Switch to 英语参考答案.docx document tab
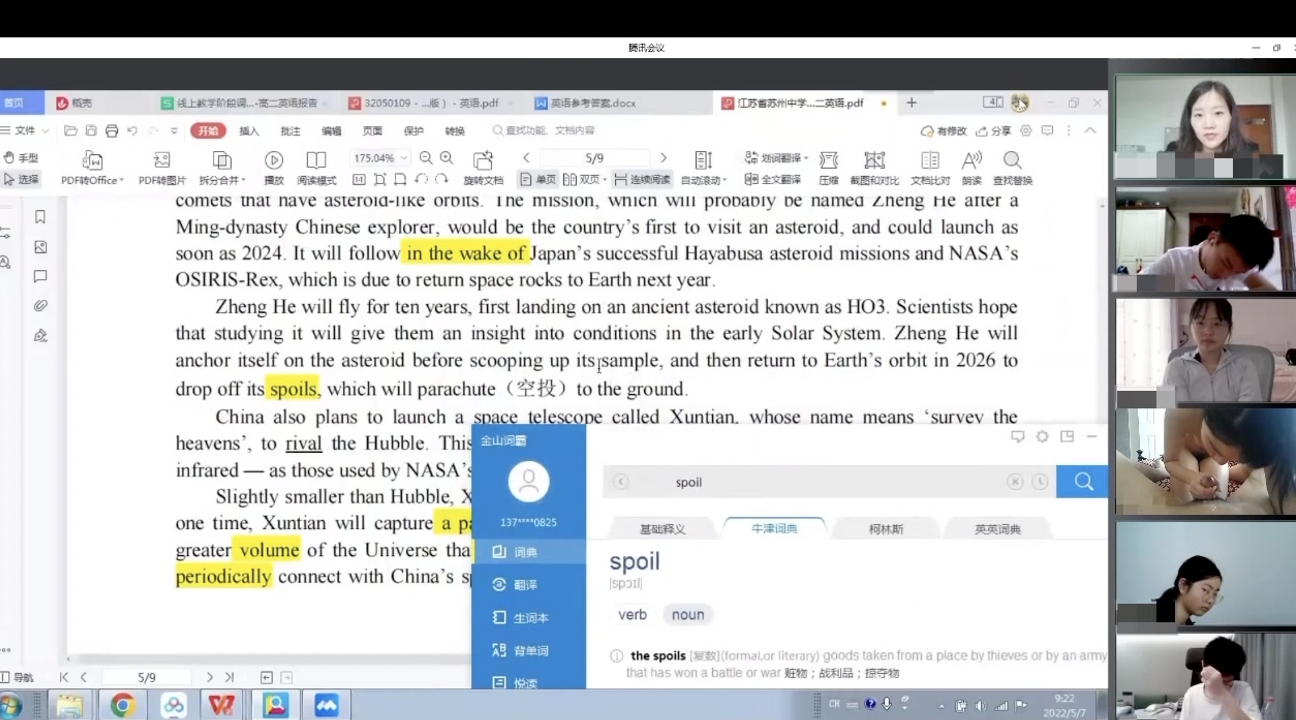Viewport: 1296px width, 720px height. coord(593,103)
